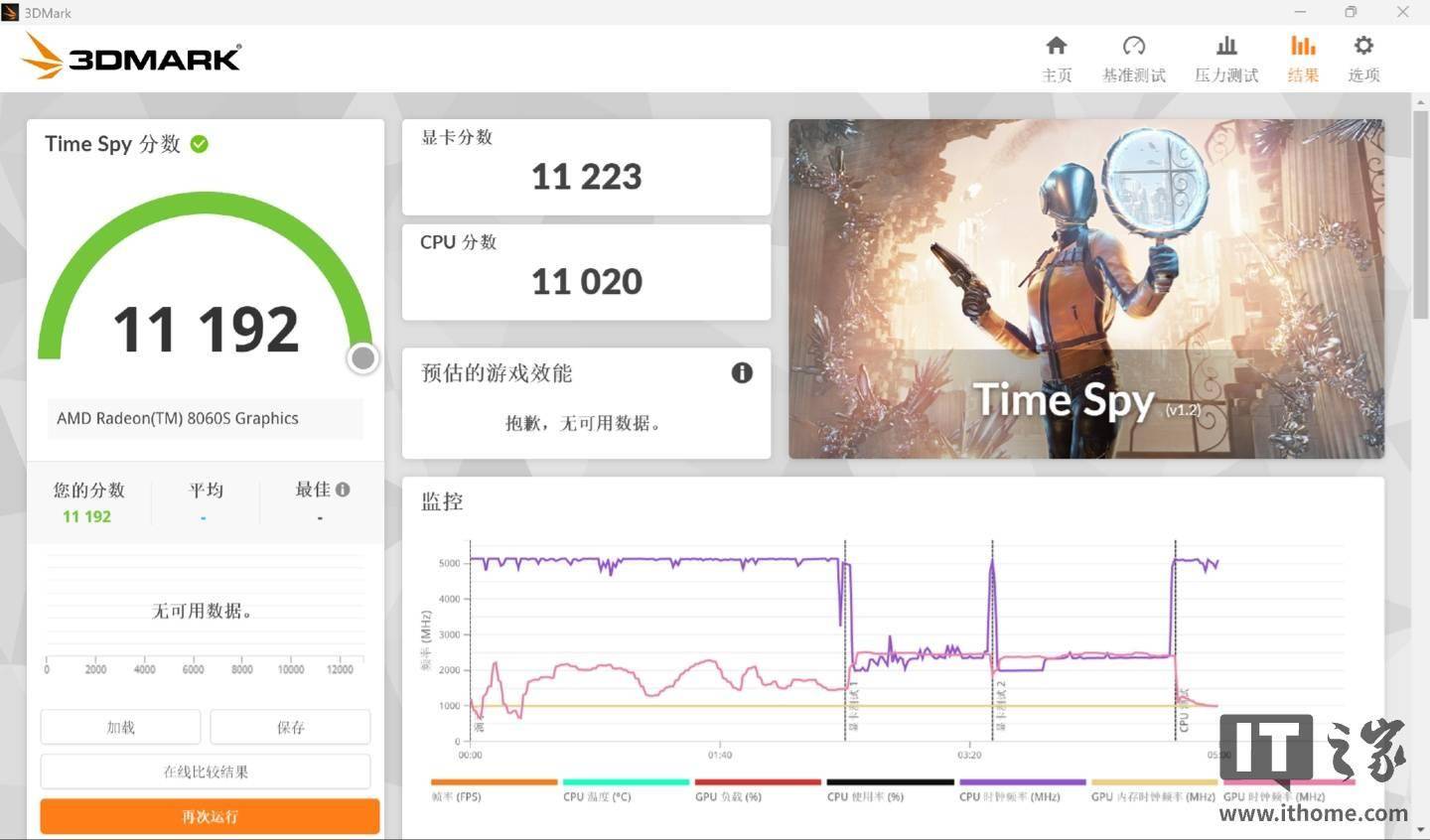1430x840 pixels.
Task: Click the 3DMark logo
Action: coord(132,57)
